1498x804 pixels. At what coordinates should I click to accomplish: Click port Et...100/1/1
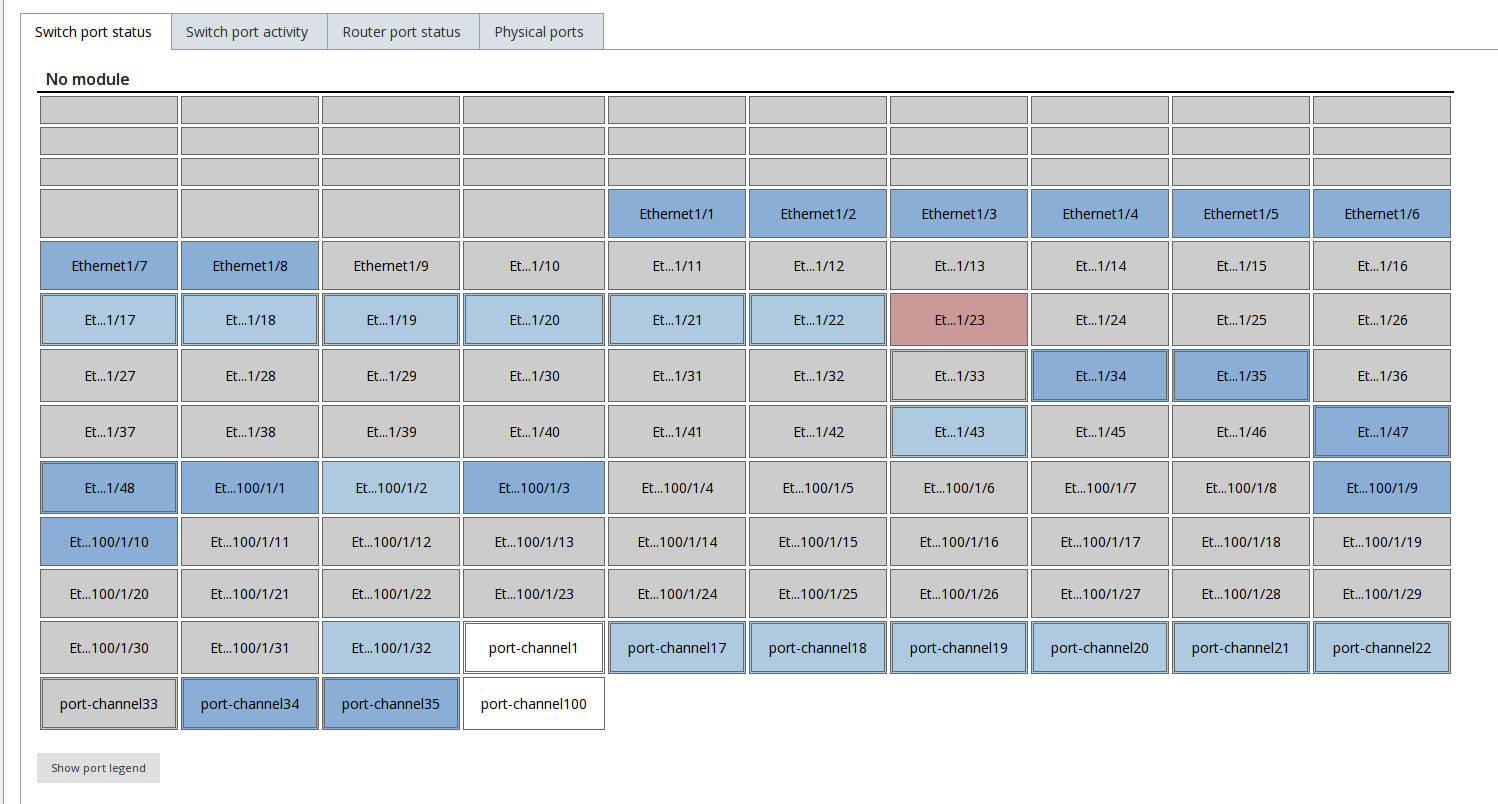coord(250,488)
